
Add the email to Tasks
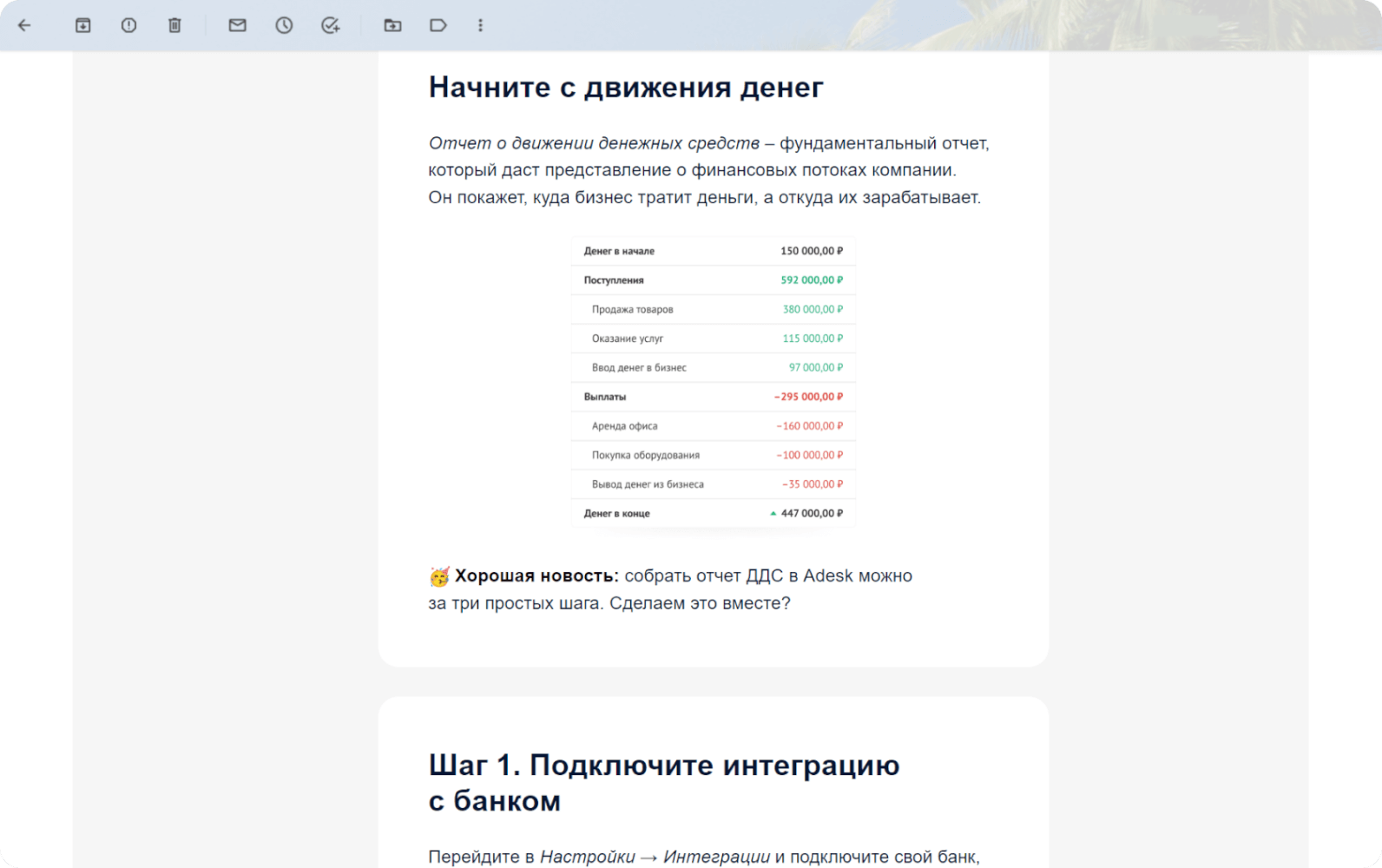(330, 25)
